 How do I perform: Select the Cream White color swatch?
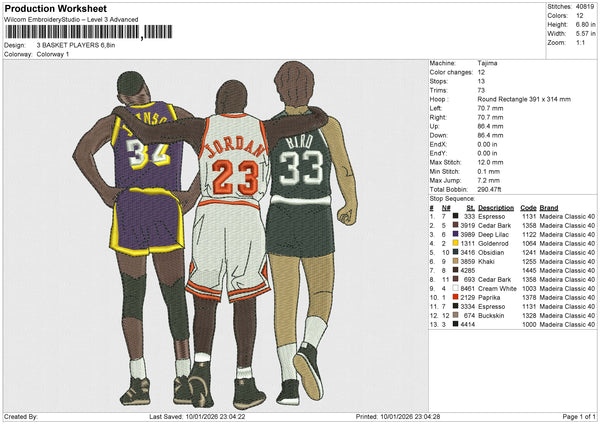click(455, 289)
